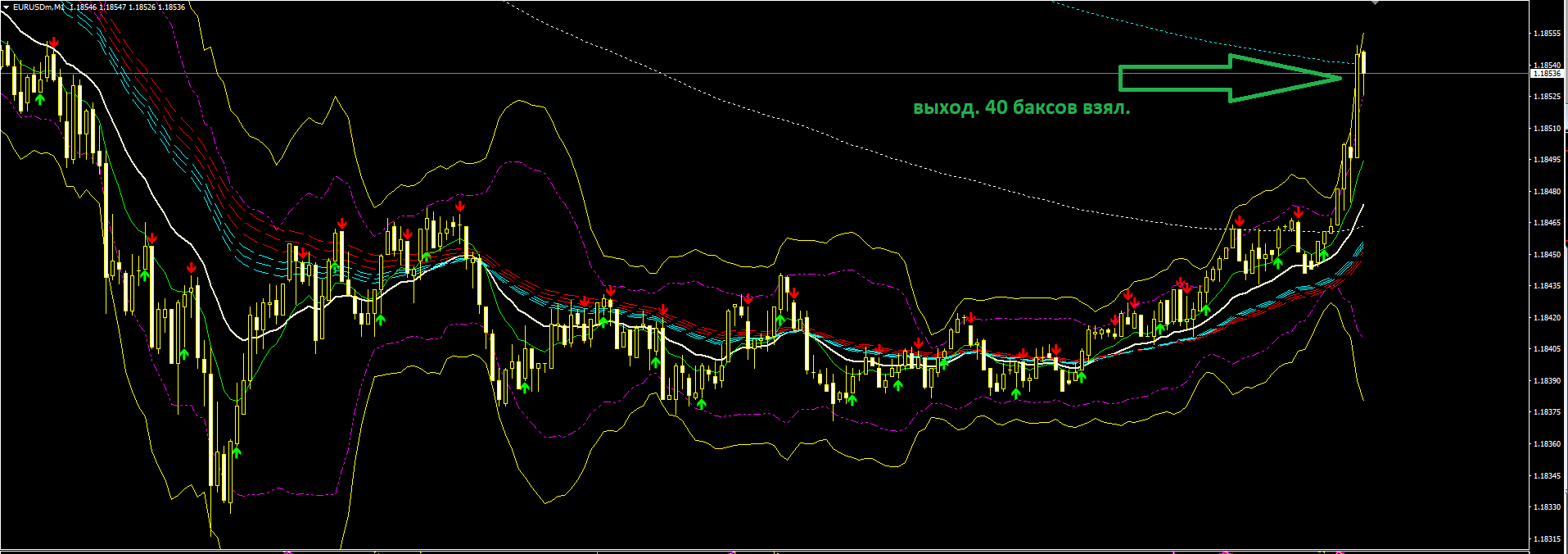Click the 1.18405 price axis label

pos(1547,349)
